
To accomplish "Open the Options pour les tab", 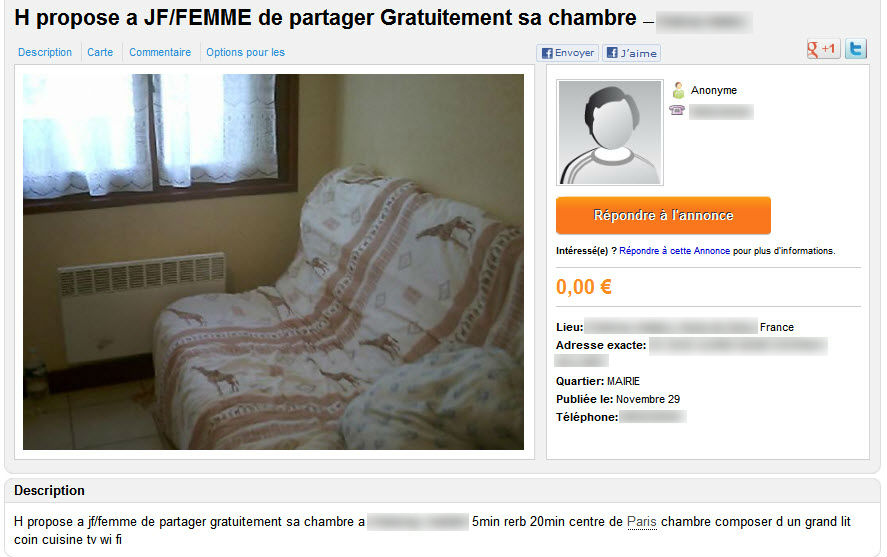I will [246, 52].
